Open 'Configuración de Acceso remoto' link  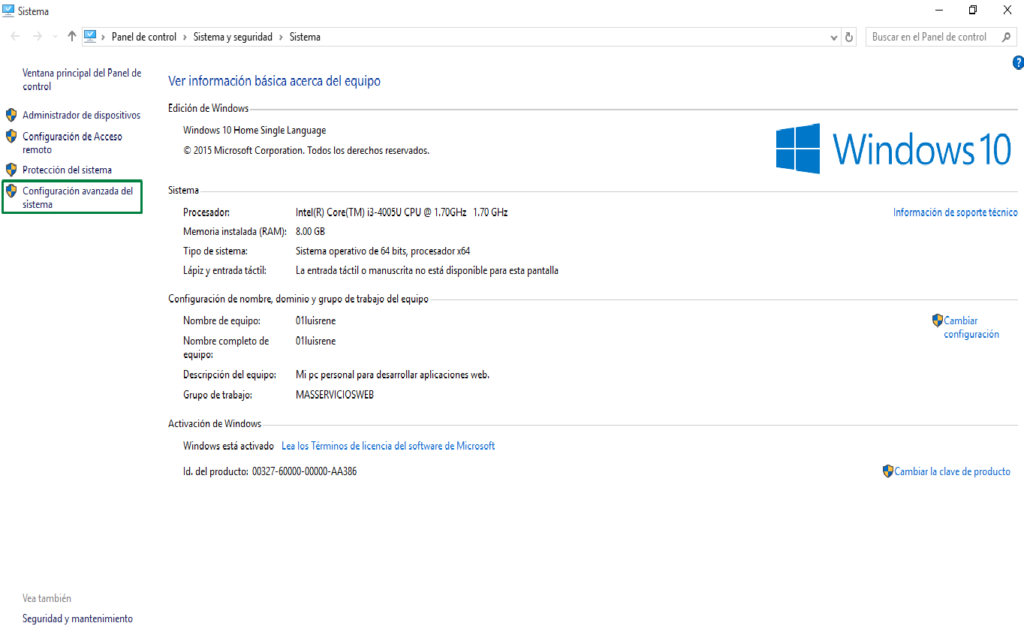[x=72, y=143]
